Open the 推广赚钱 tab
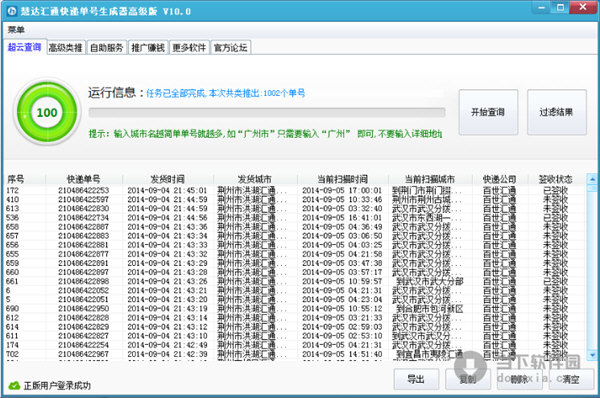Screen dimensions: 600x398 pos(148,47)
